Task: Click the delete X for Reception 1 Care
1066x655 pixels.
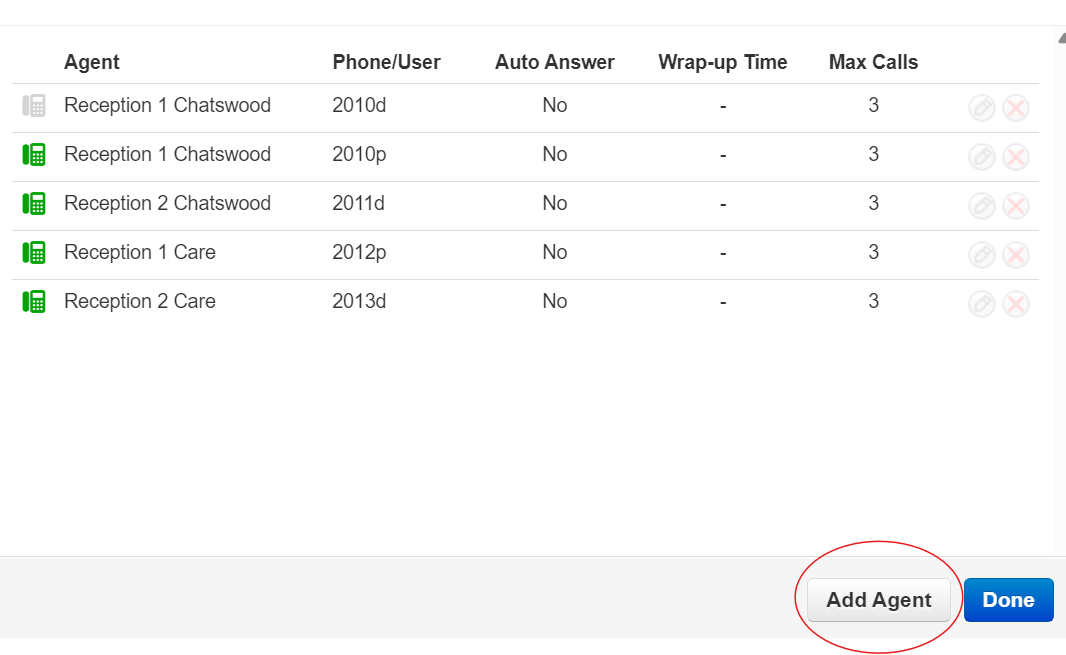Action: pyautogui.click(x=1016, y=254)
